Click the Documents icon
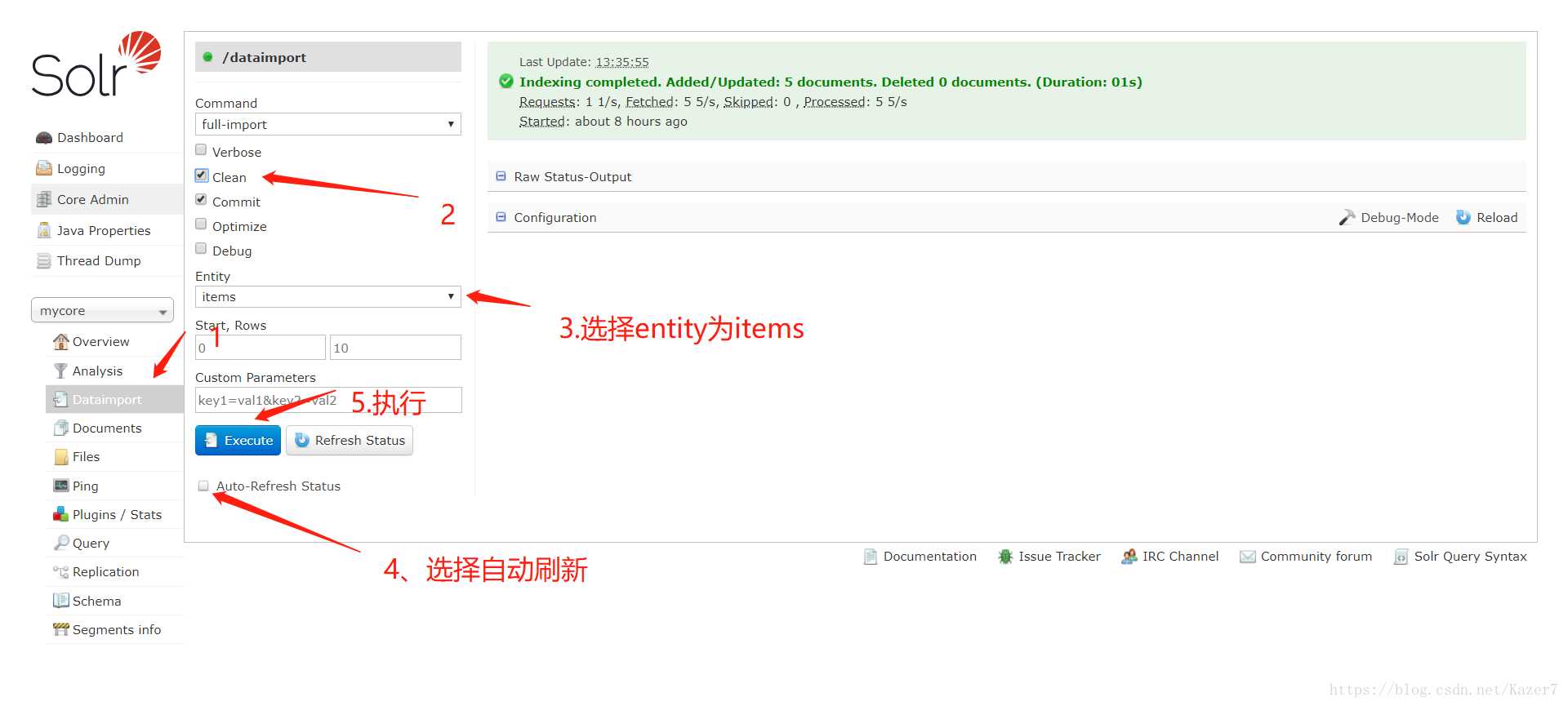1568x706 pixels. coord(60,428)
